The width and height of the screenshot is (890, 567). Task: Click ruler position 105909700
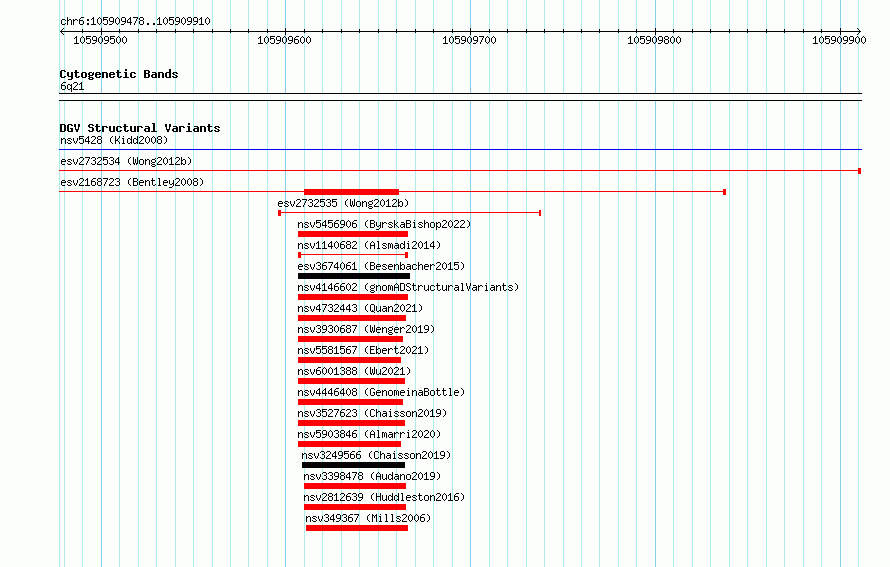(469, 40)
